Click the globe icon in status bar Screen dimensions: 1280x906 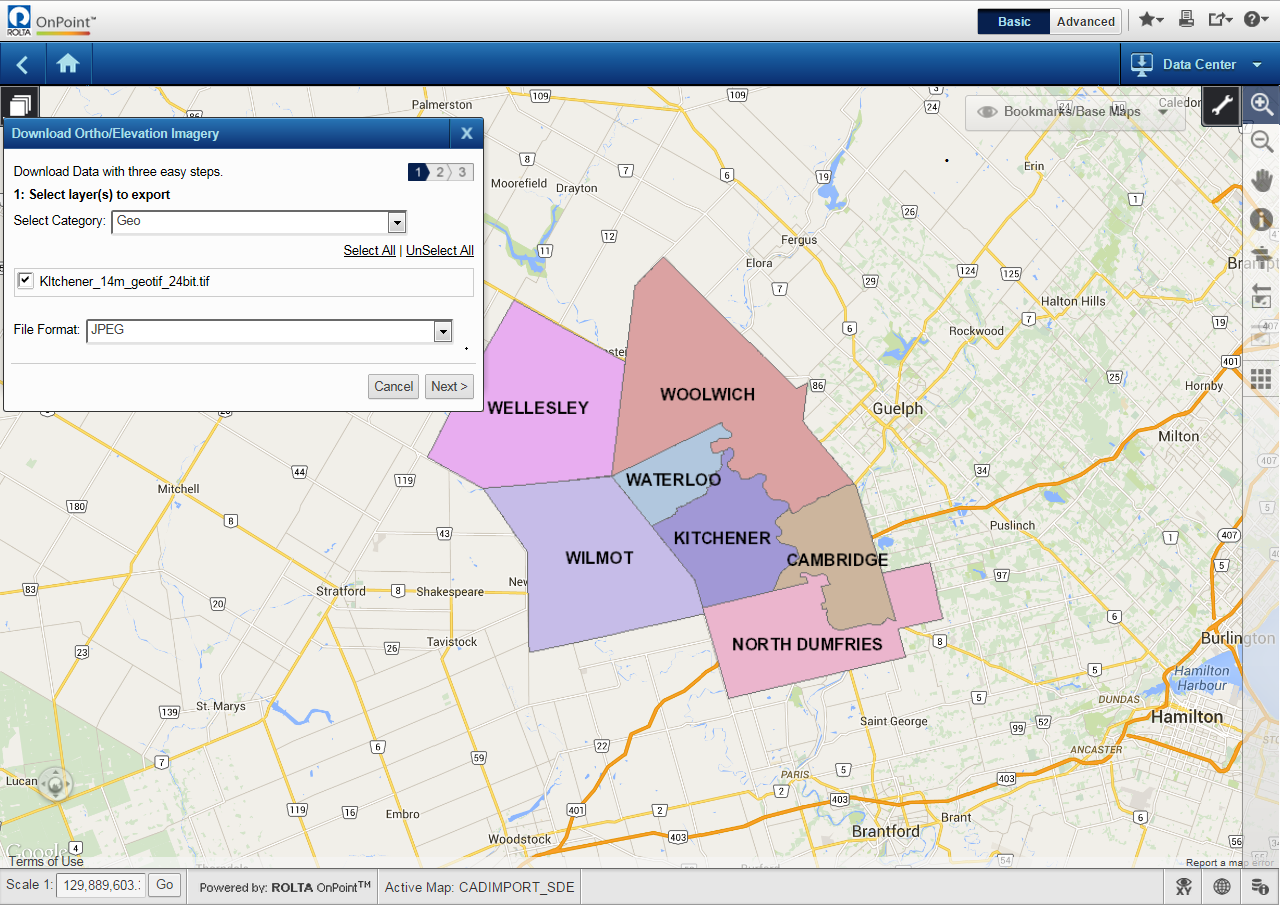[1221, 886]
